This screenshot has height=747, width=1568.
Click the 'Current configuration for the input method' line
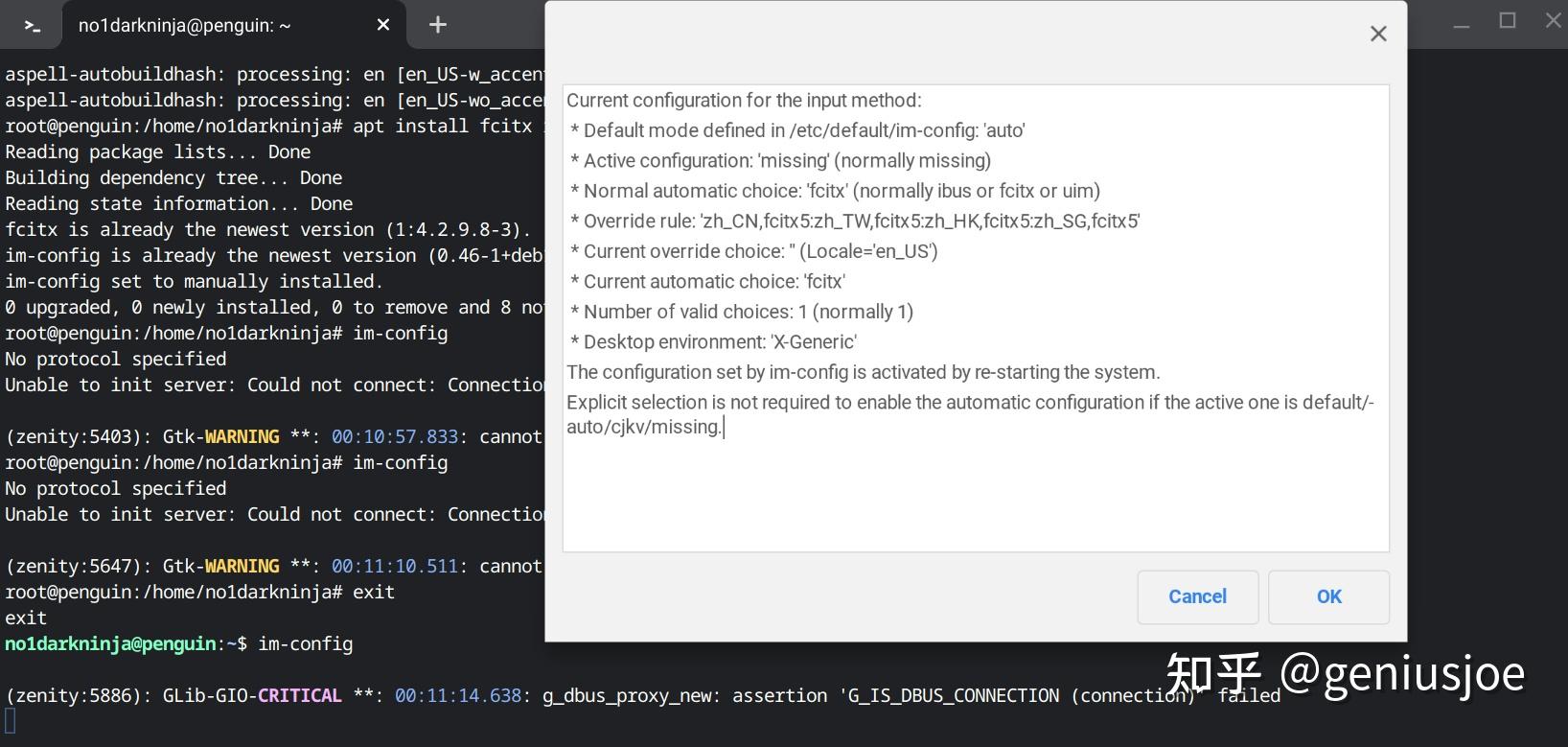coord(744,101)
